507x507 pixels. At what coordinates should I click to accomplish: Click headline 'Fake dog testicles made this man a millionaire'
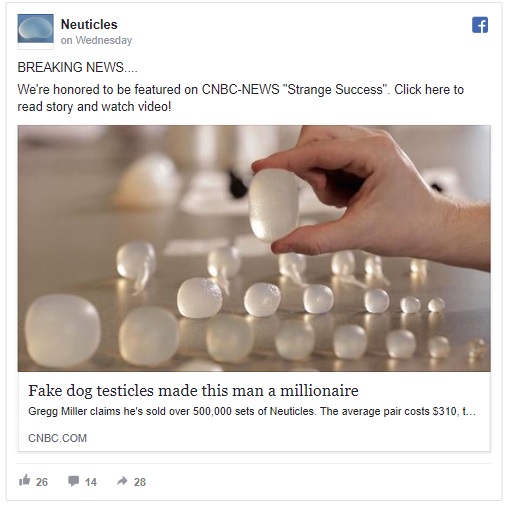click(x=193, y=391)
